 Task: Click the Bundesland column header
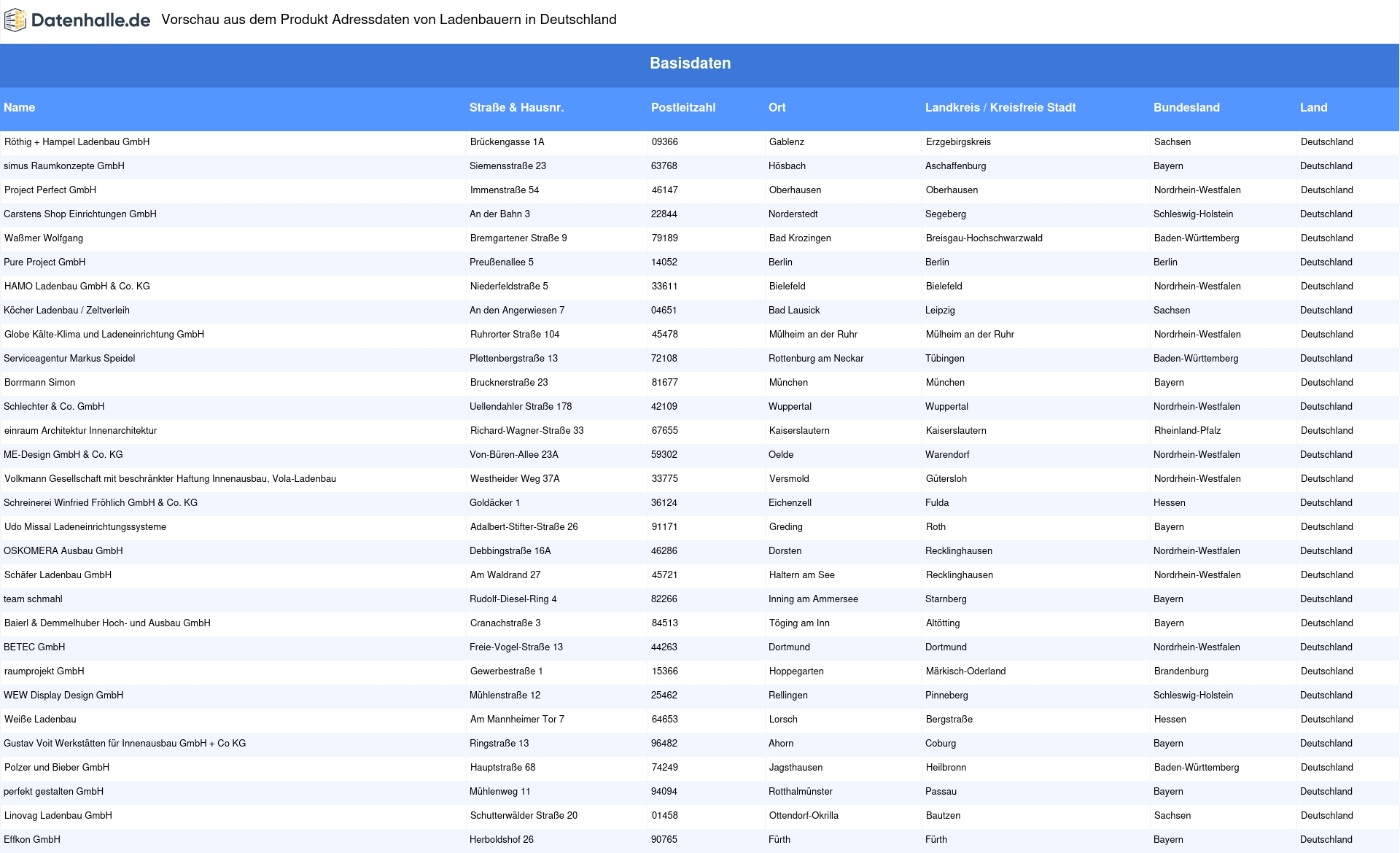tap(1186, 107)
